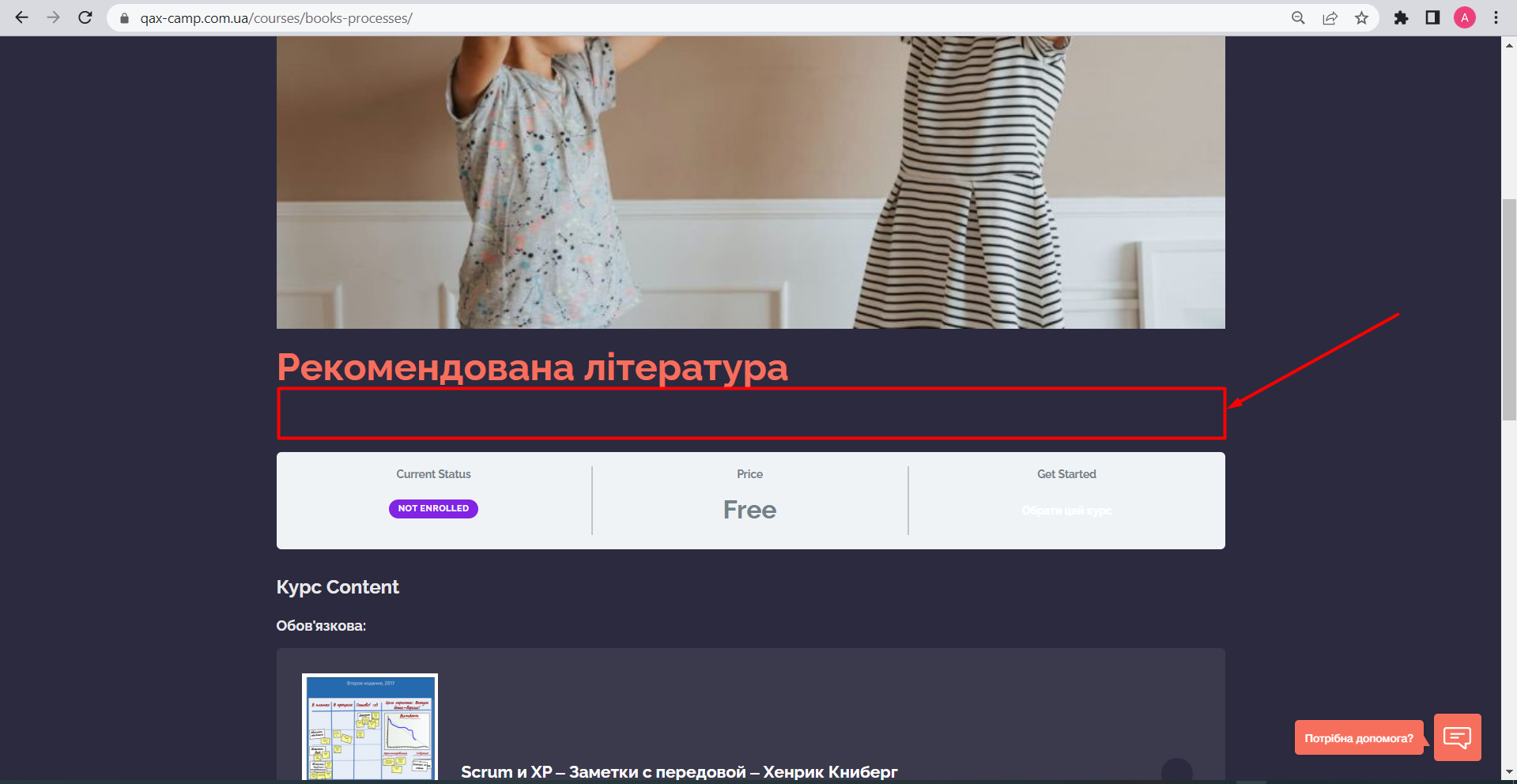The width and height of the screenshot is (1517, 784).
Task: Click the profile avatar letter A
Action: (1466, 17)
